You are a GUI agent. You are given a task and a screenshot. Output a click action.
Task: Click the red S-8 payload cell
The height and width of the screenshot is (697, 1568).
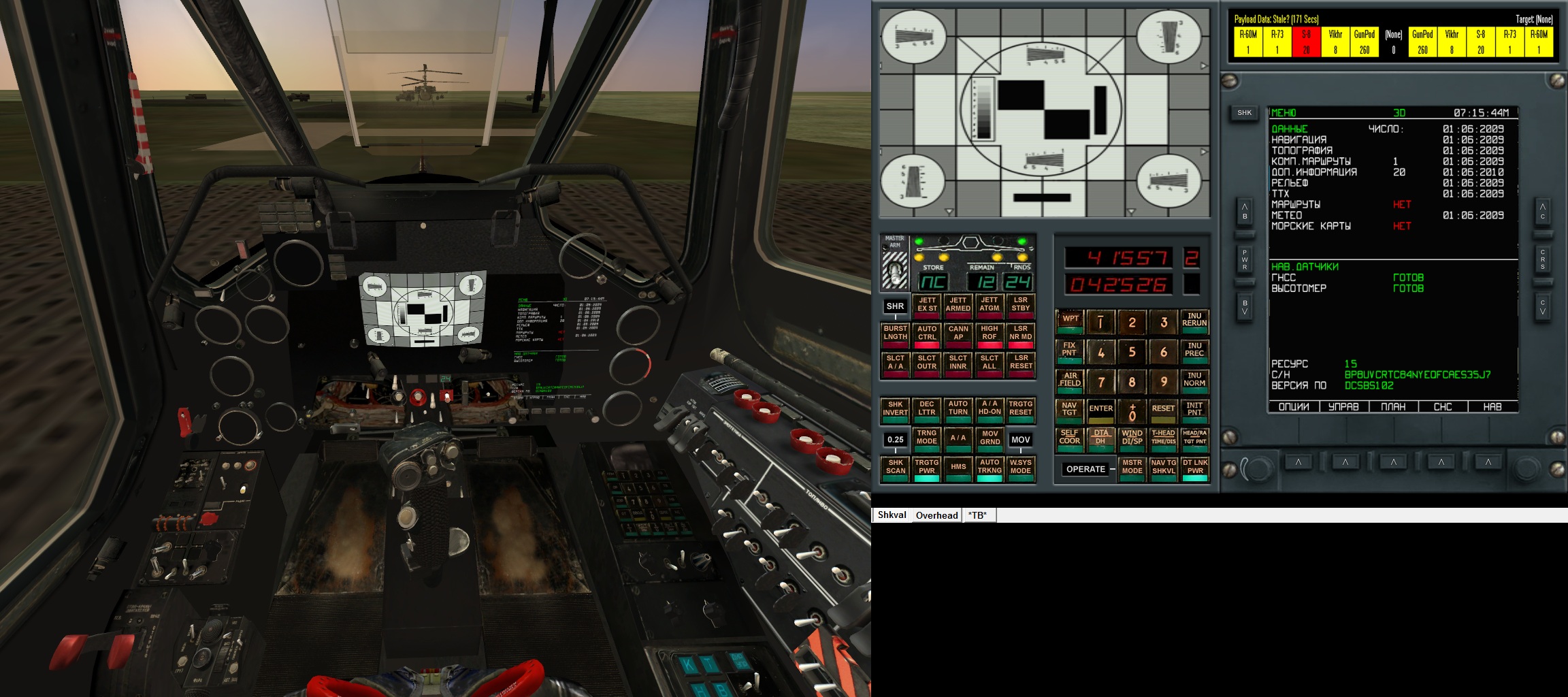coord(1306,42)
